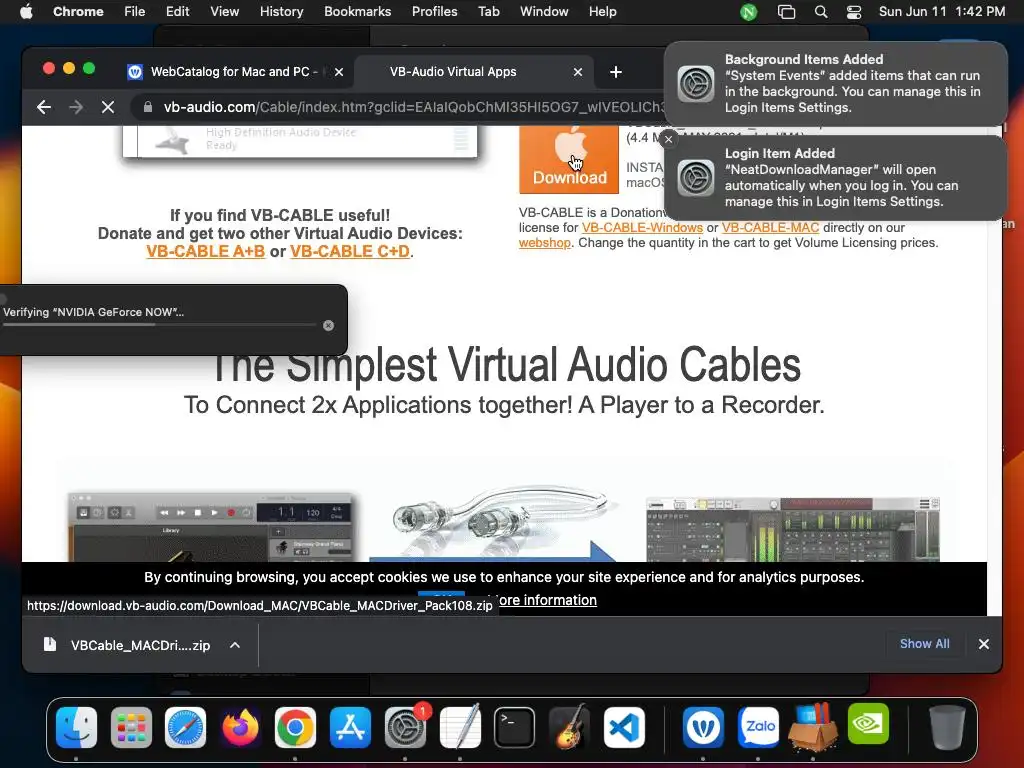Click the date and time in menu bar
This screenshot has width=1024, height=768.
[941, 12]
